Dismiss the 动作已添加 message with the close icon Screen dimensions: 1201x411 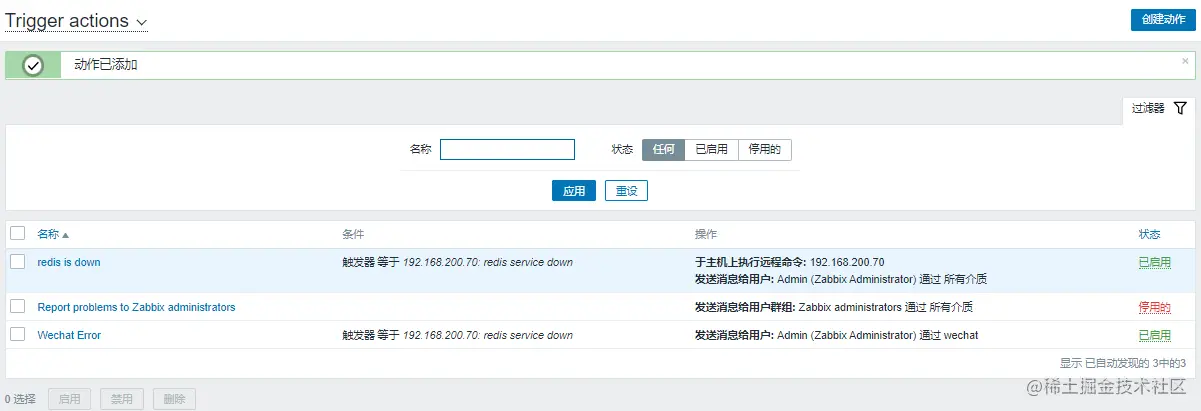(1186, 61)
